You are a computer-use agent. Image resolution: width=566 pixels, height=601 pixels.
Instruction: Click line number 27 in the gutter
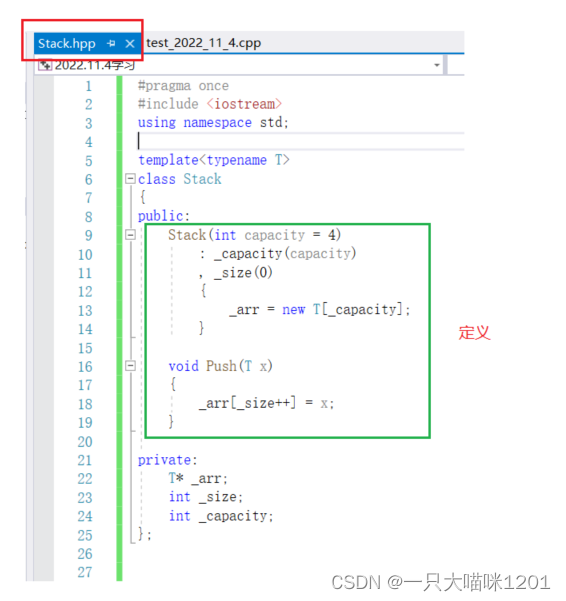click(85, 572)
